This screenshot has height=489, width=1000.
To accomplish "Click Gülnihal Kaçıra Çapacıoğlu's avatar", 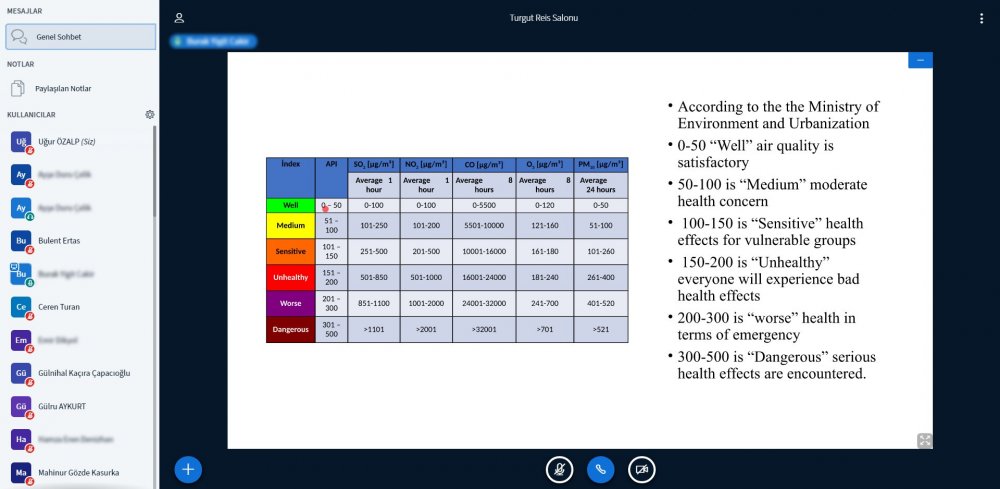I will 21,373.
